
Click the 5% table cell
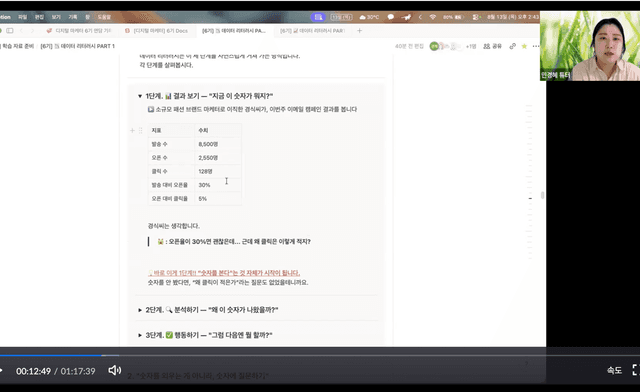point(218,198)
